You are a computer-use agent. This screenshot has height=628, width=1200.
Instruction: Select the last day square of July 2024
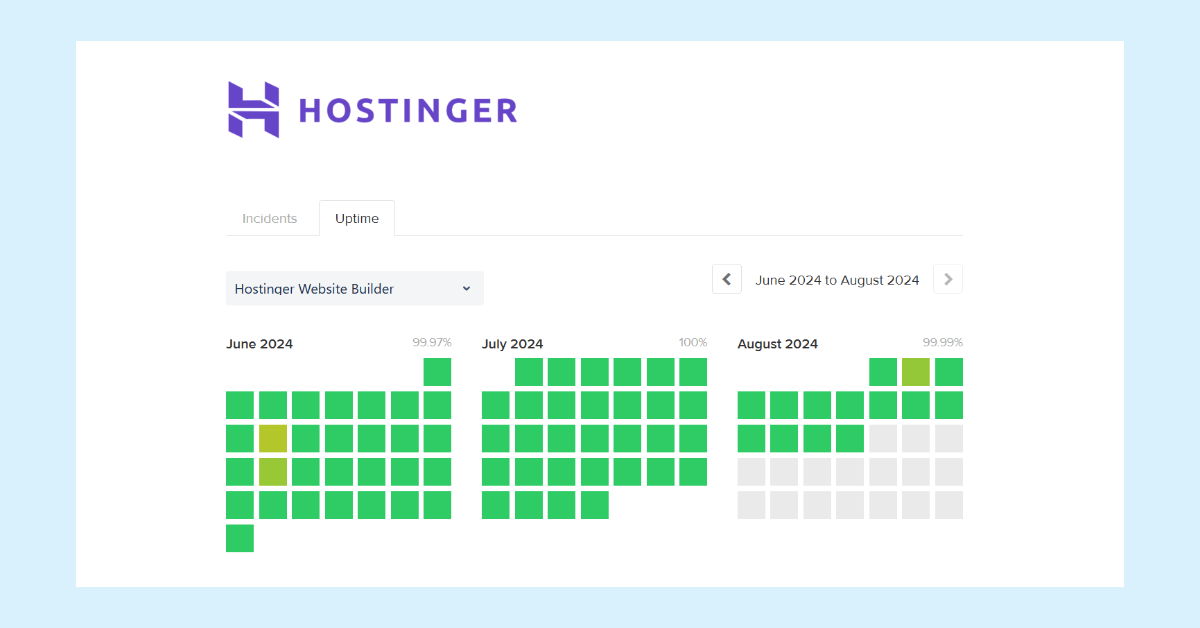[x=595, y=505]
